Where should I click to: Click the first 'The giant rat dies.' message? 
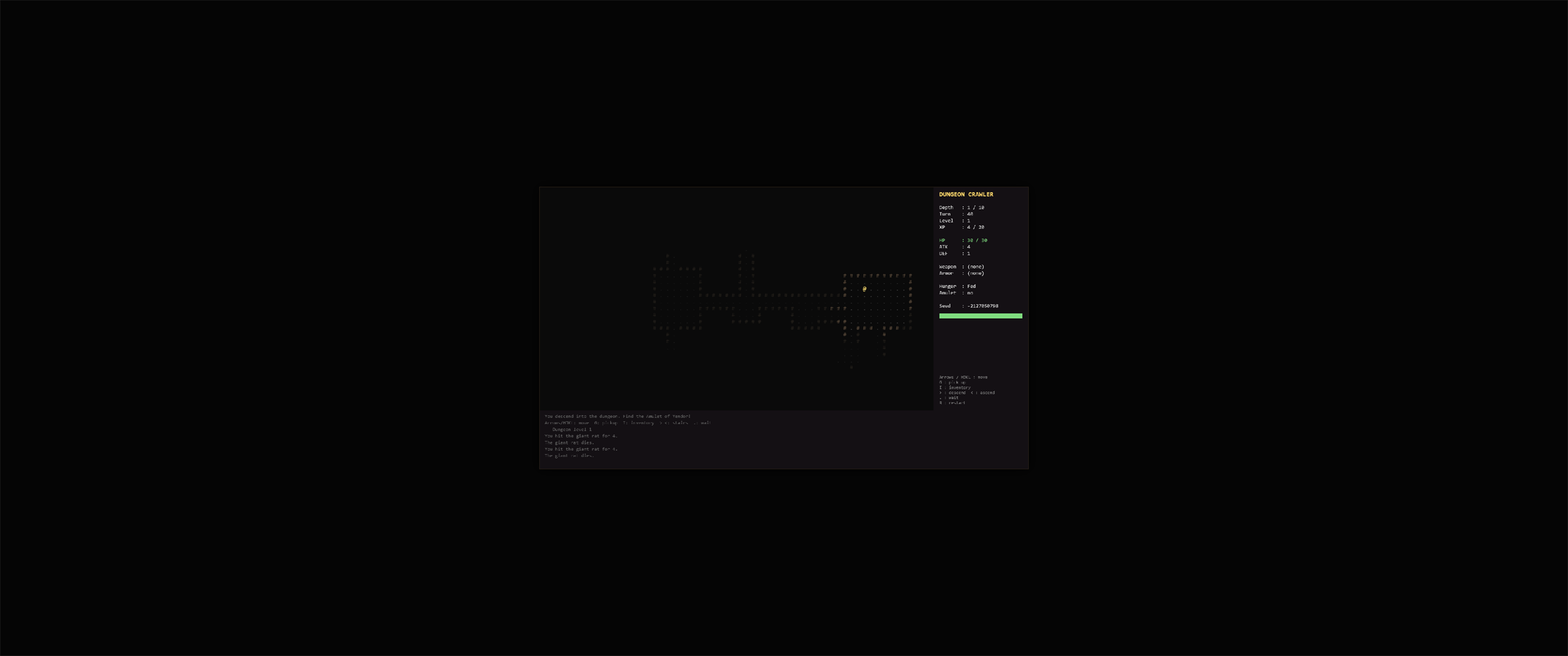tap(569, 442)
